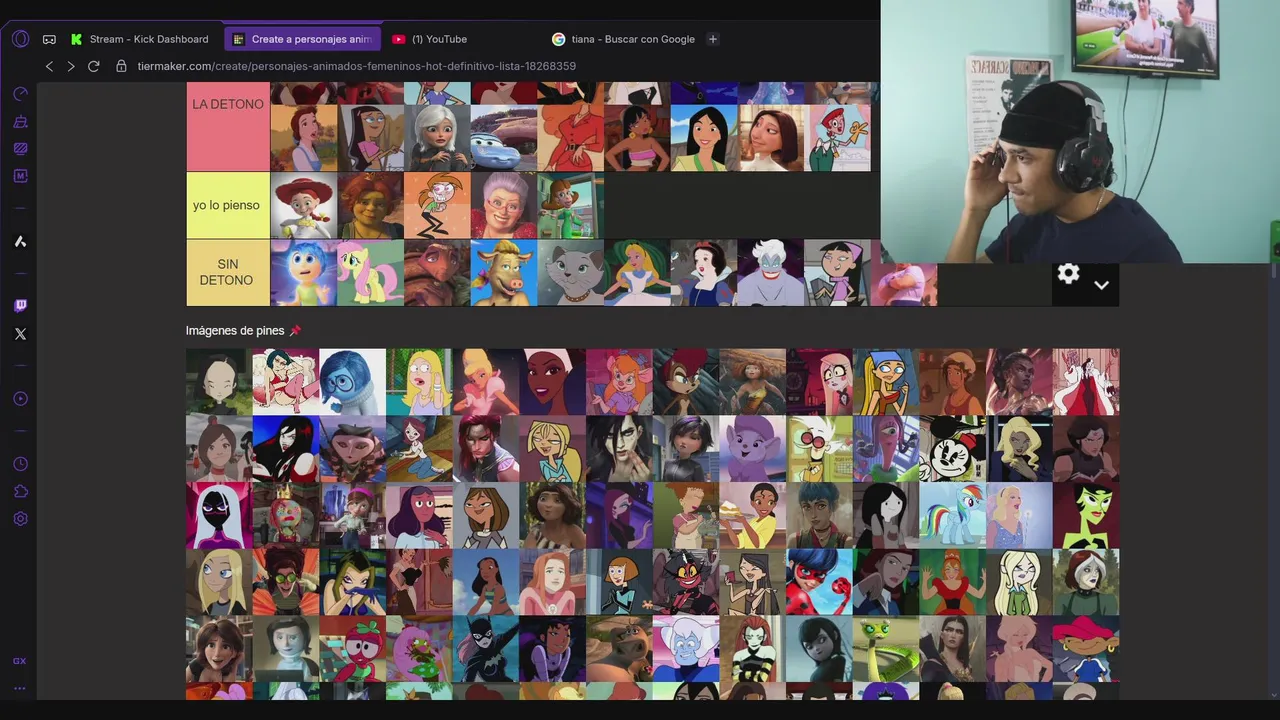1280x720 pixels.
Task: Select Joy thumbnail in SIN DETONO row
Action: click(304, 273)
